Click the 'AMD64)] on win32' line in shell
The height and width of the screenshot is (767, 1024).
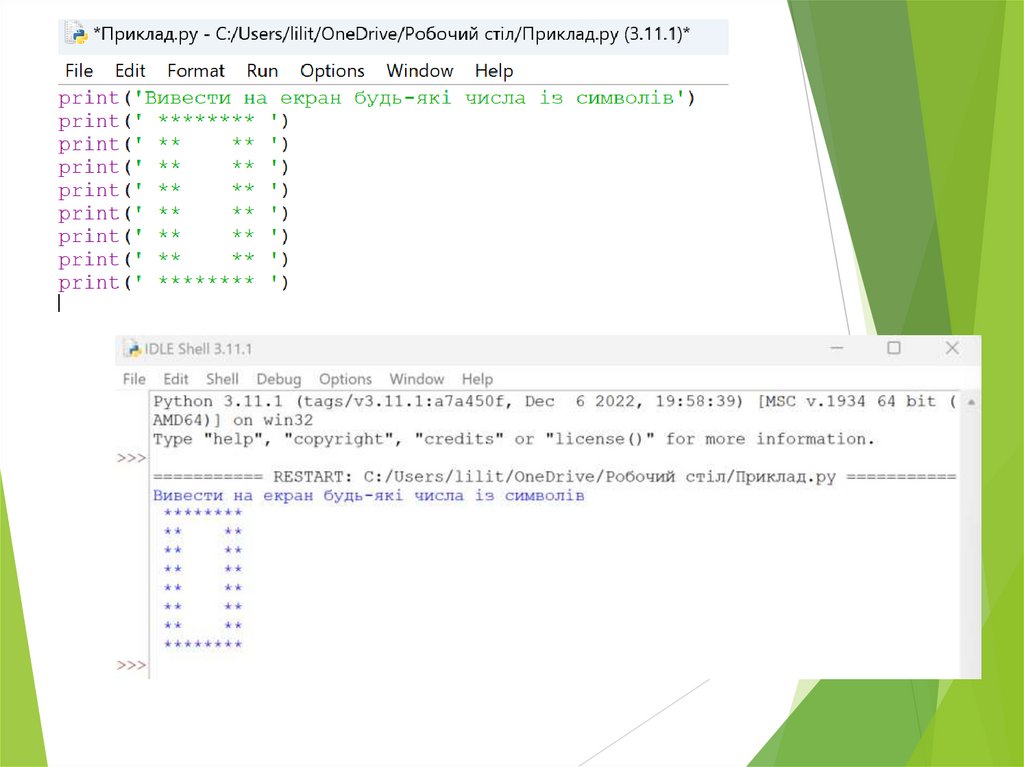click(232, 420)
